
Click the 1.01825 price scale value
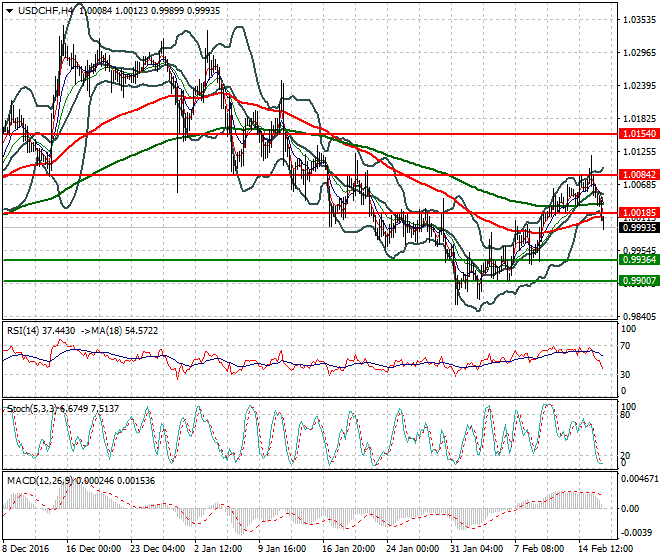[x=639, y=119]
